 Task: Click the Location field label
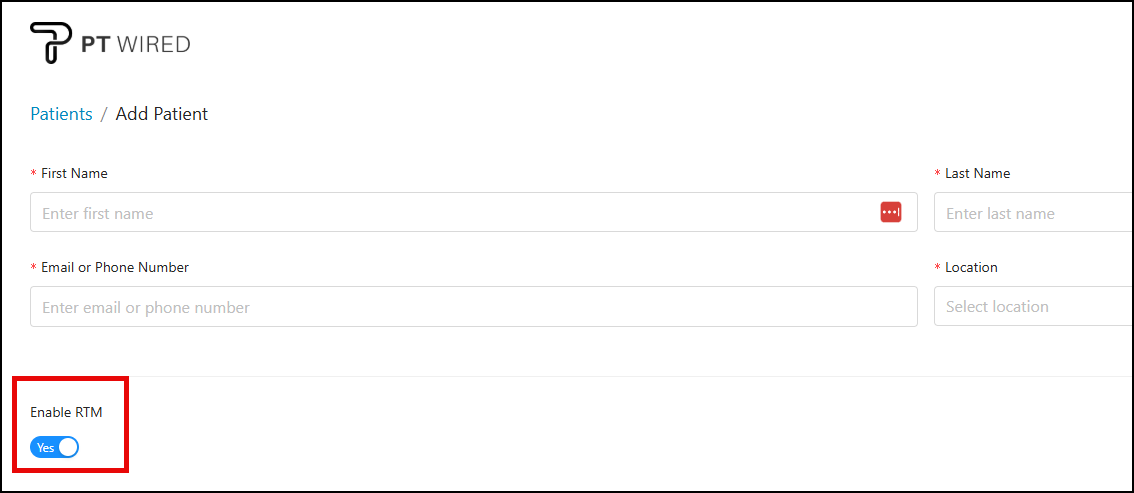point(971,267)
